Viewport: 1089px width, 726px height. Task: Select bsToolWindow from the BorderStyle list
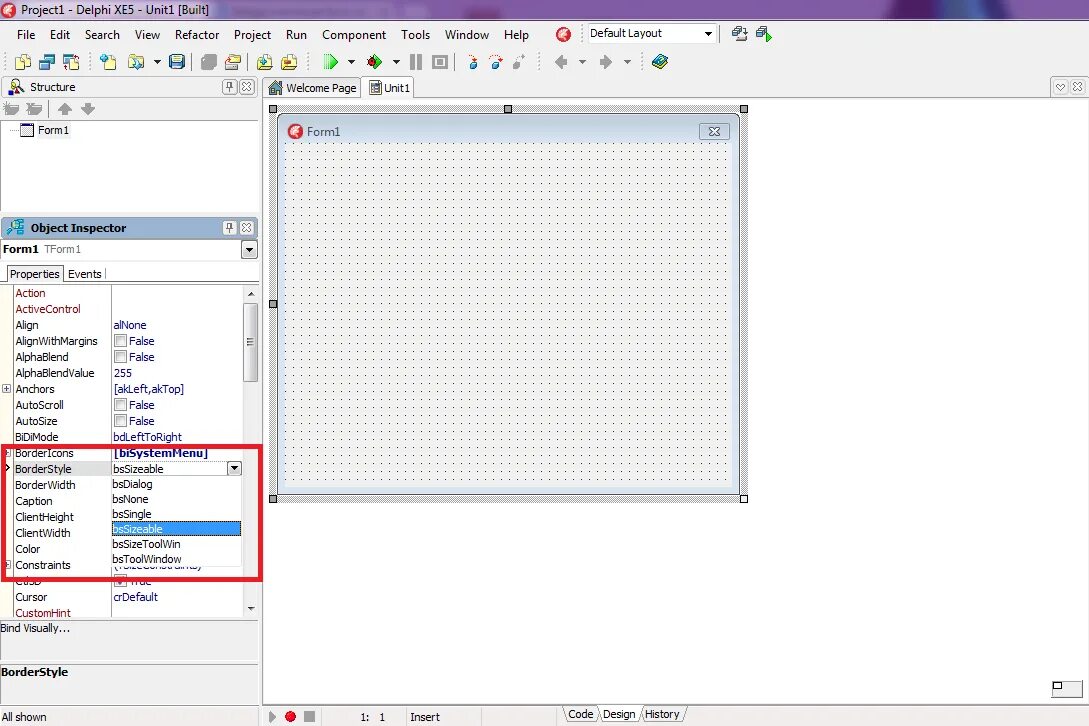click(x=176, y=559)
